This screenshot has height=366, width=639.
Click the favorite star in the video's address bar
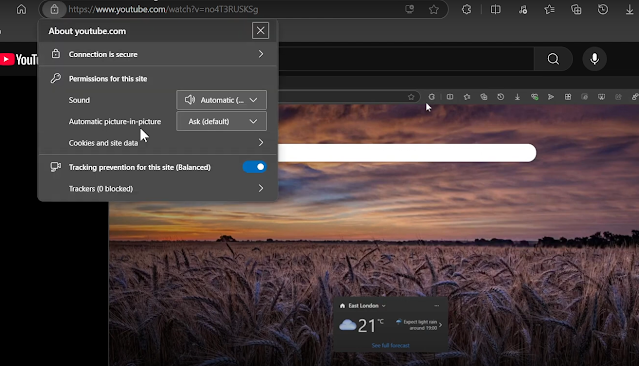[x=411, y=97]
